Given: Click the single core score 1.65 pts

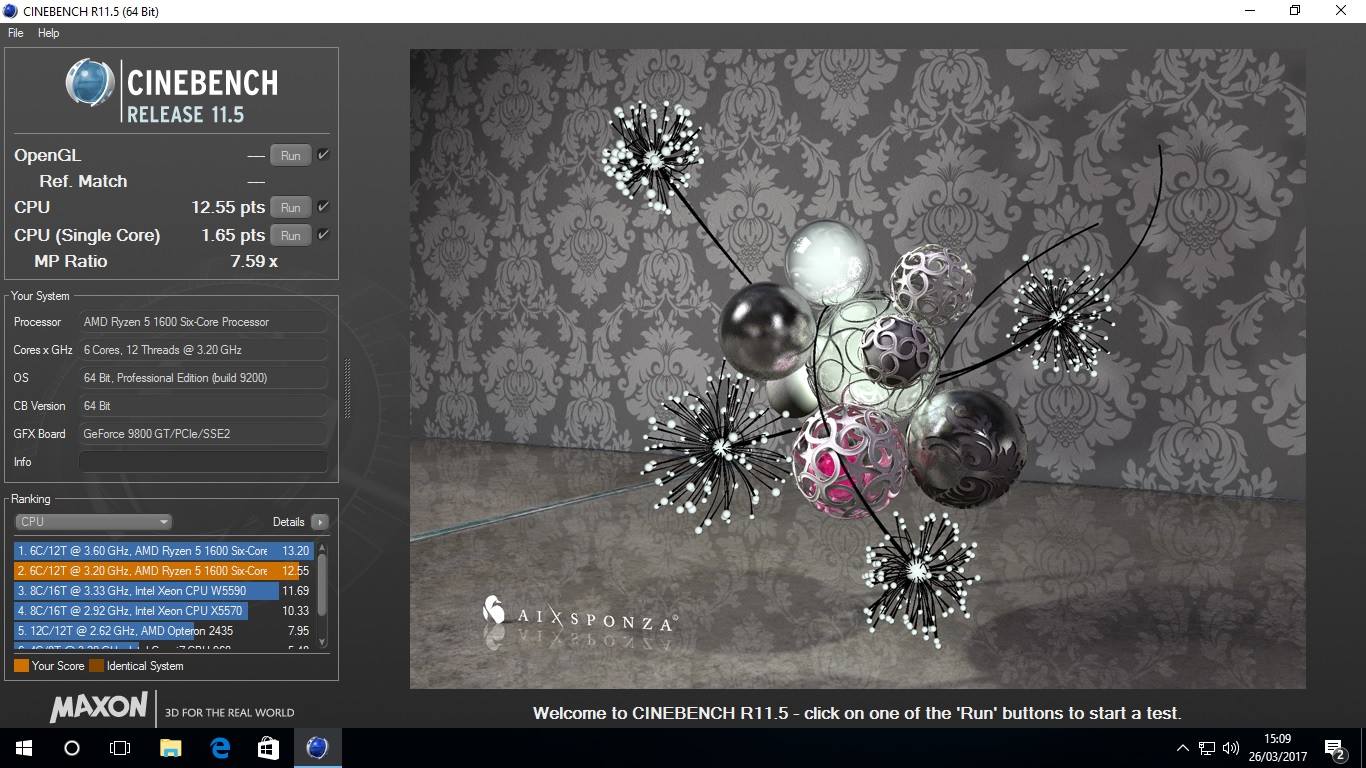Looking at the screenshot, I should (233, 236).
